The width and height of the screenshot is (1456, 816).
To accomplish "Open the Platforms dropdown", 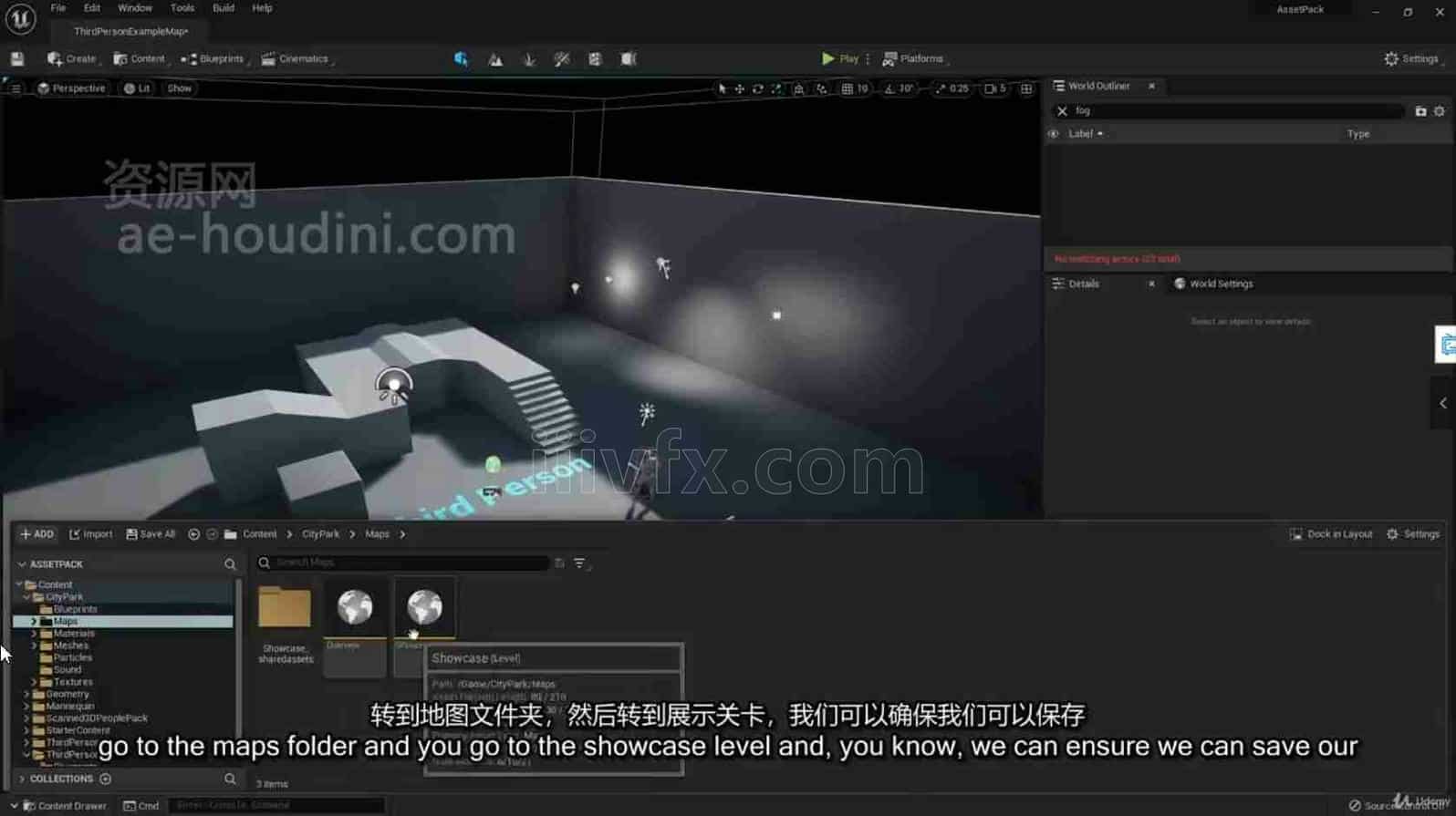I will click(915, 58).
